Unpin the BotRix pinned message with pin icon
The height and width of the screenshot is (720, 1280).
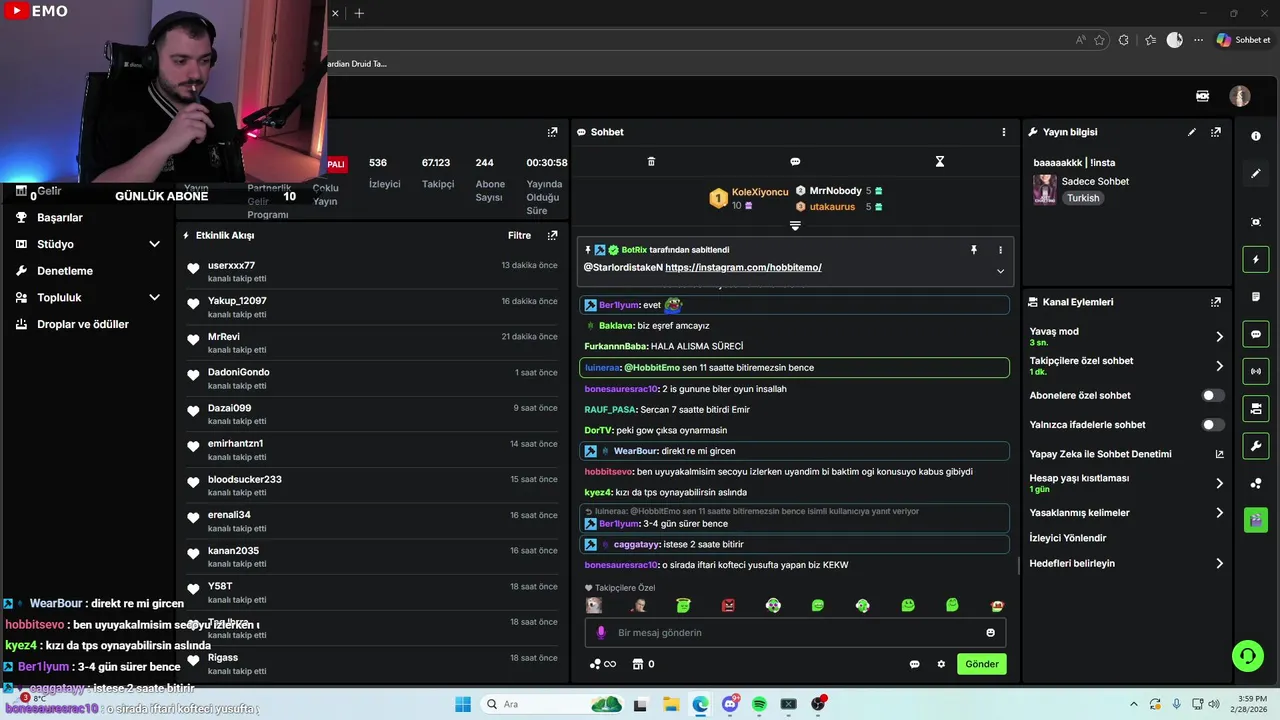(973, 250)
